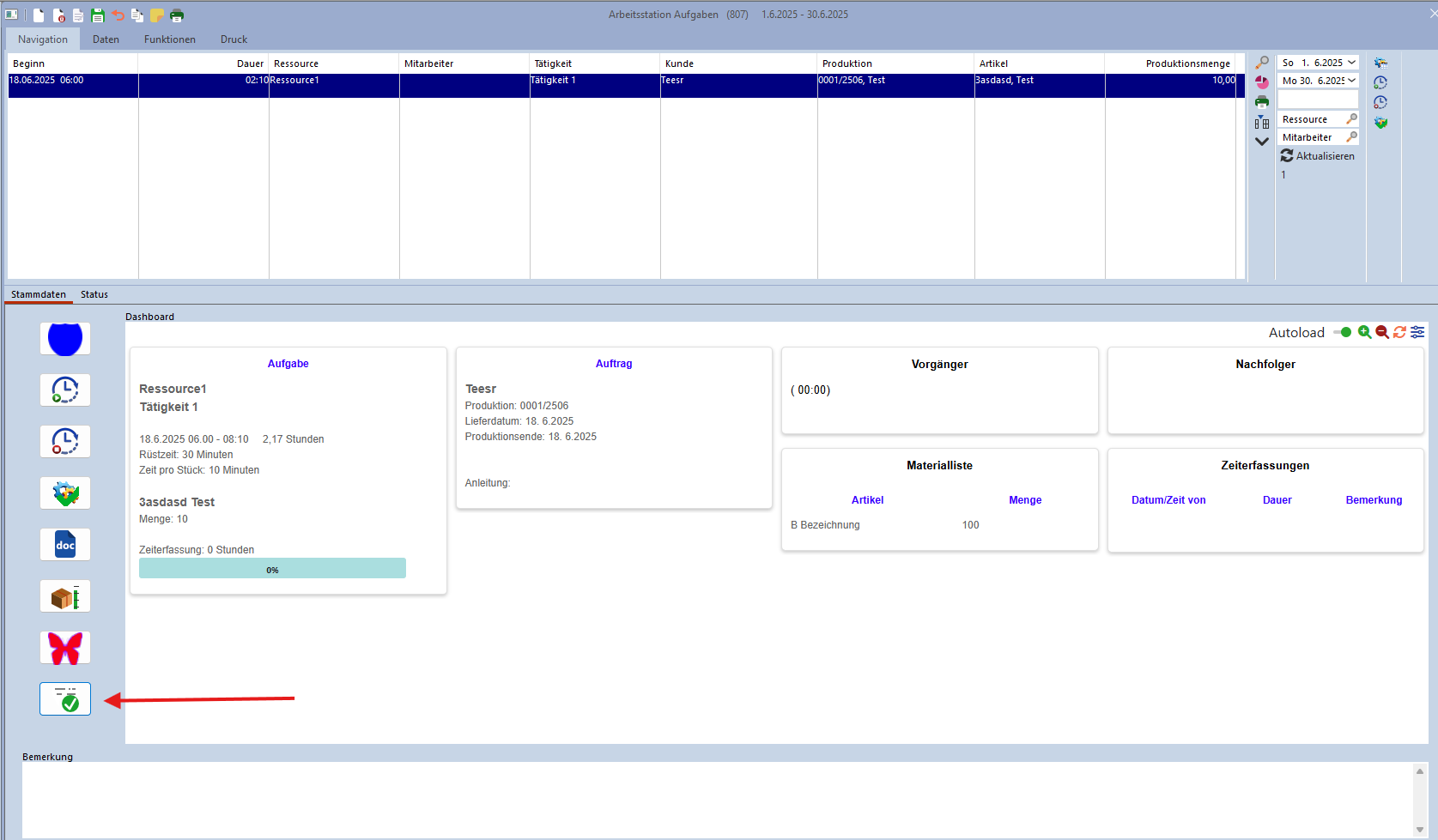
Task: Click the checklist icon marked by the arrow
Action: tap(65, 699)
